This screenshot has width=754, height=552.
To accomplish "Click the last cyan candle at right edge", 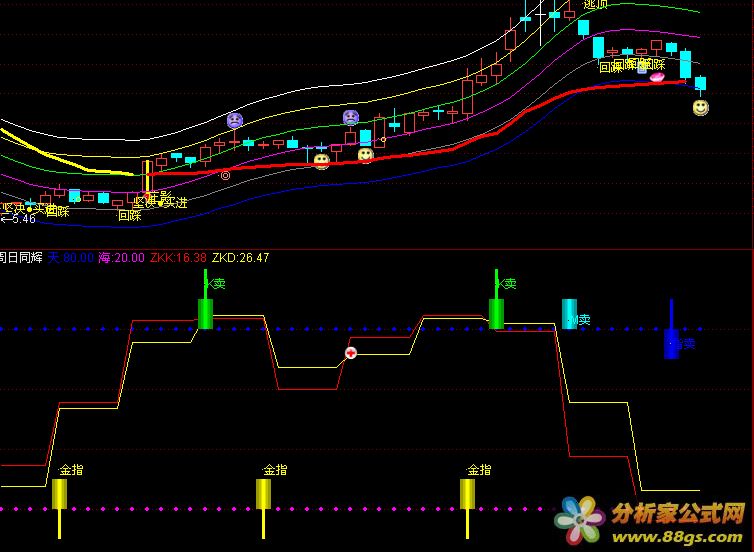I will coord(701,84).
